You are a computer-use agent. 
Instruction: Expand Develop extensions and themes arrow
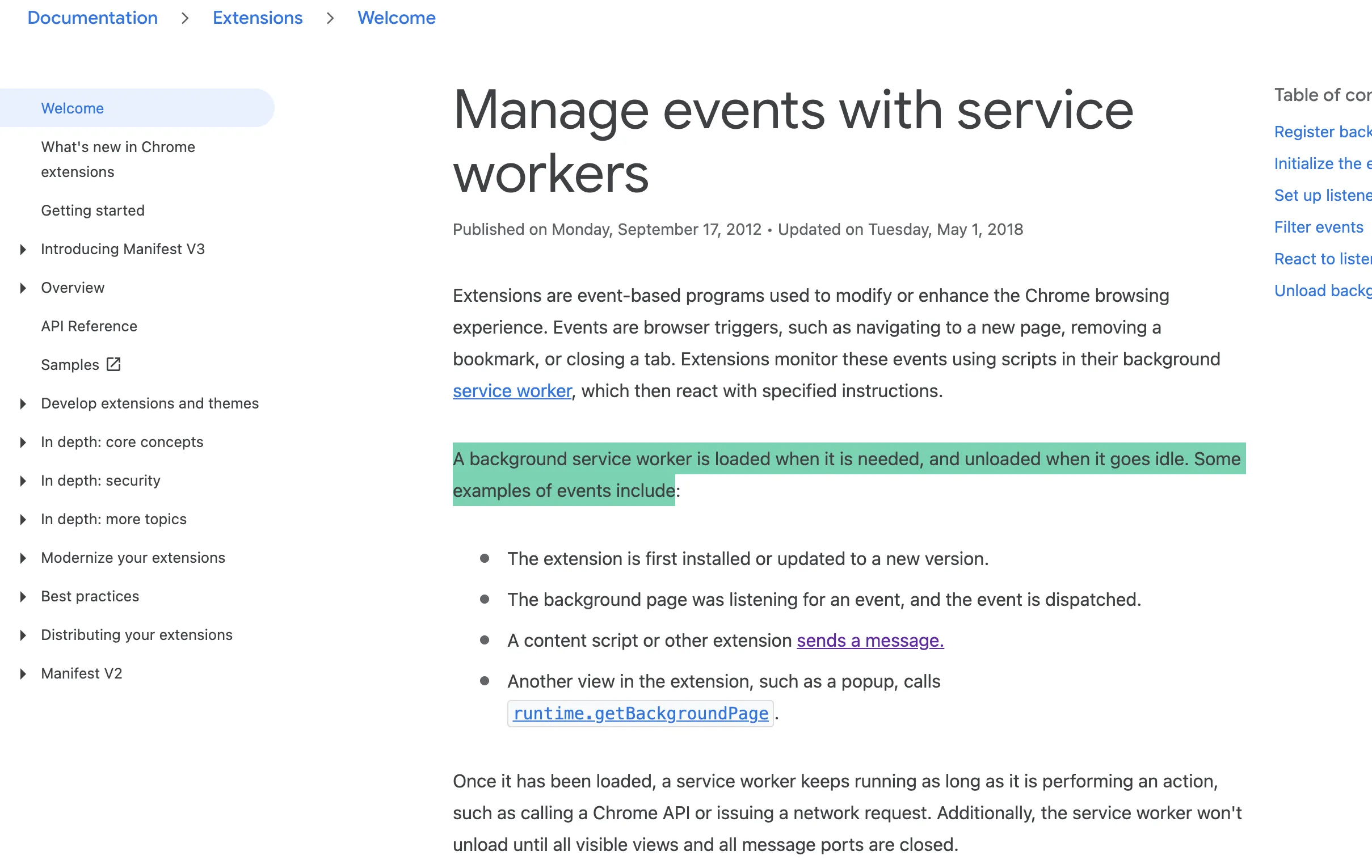pos(23,404)
